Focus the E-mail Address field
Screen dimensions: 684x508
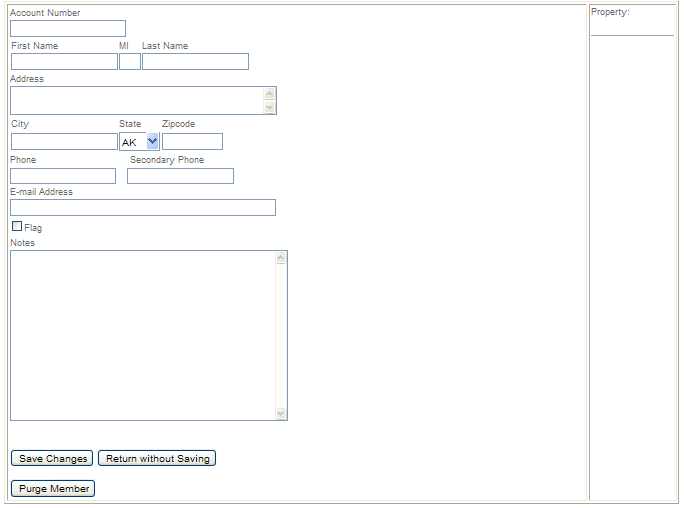tap(143, 208)
